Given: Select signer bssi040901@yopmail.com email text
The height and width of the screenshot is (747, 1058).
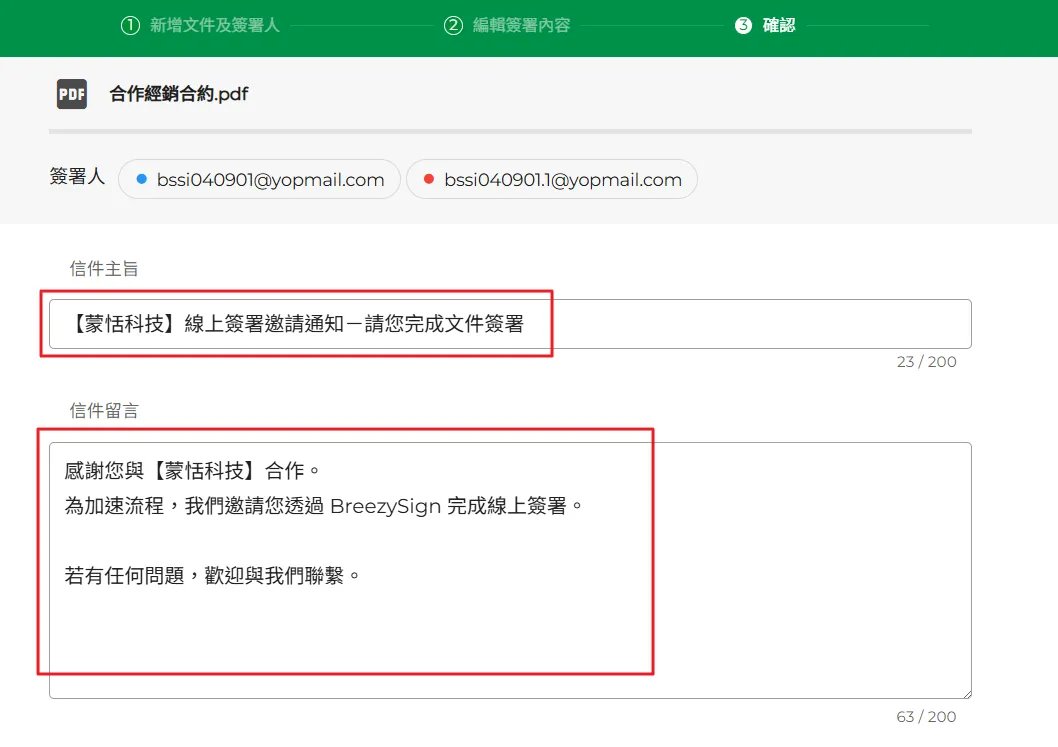Looking at the screenshot, I should pos(270,180).
